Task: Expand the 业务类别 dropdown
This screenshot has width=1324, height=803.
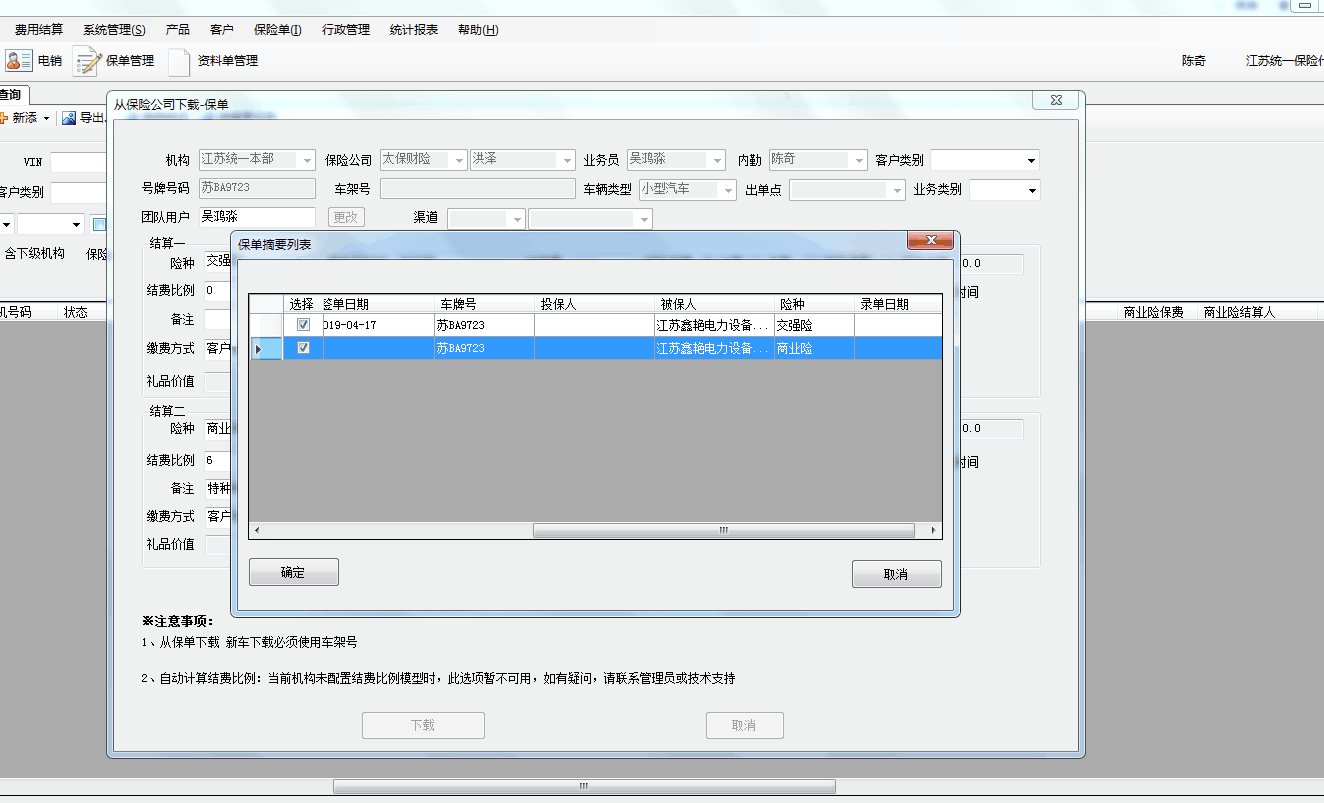Action: click(x=1031, y=190)
